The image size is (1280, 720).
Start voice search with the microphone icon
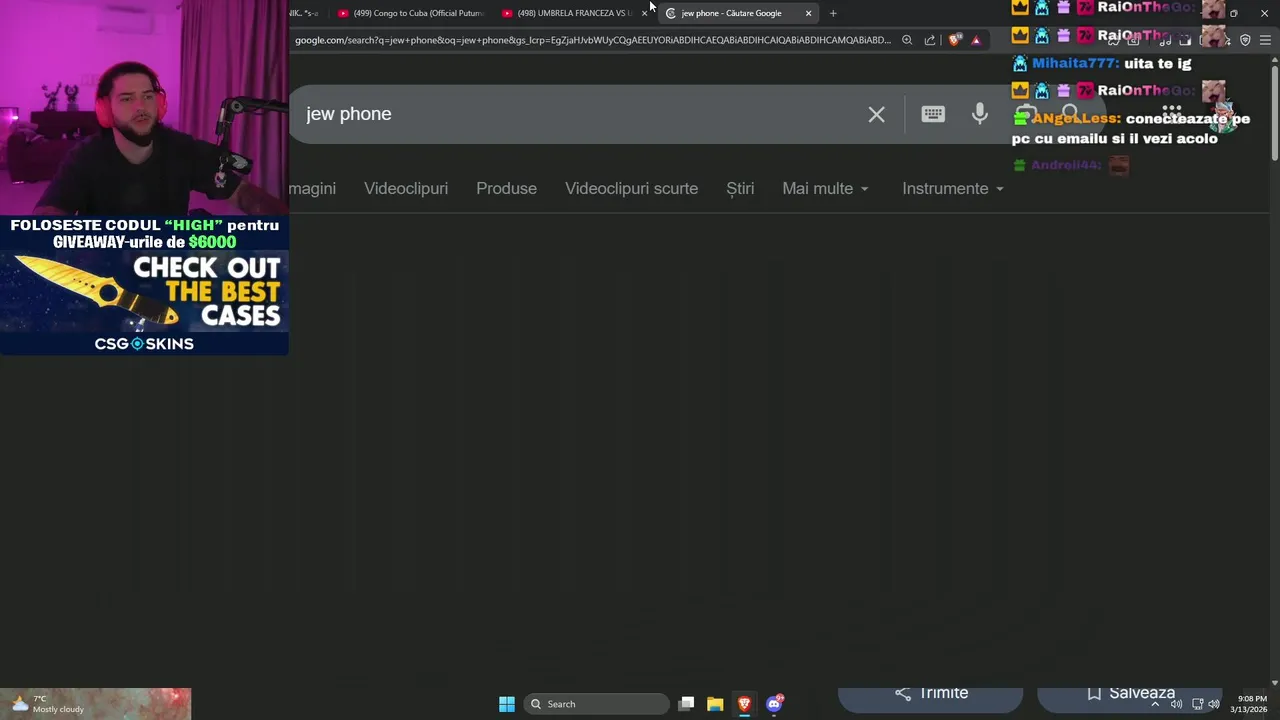tap(980, 114)
